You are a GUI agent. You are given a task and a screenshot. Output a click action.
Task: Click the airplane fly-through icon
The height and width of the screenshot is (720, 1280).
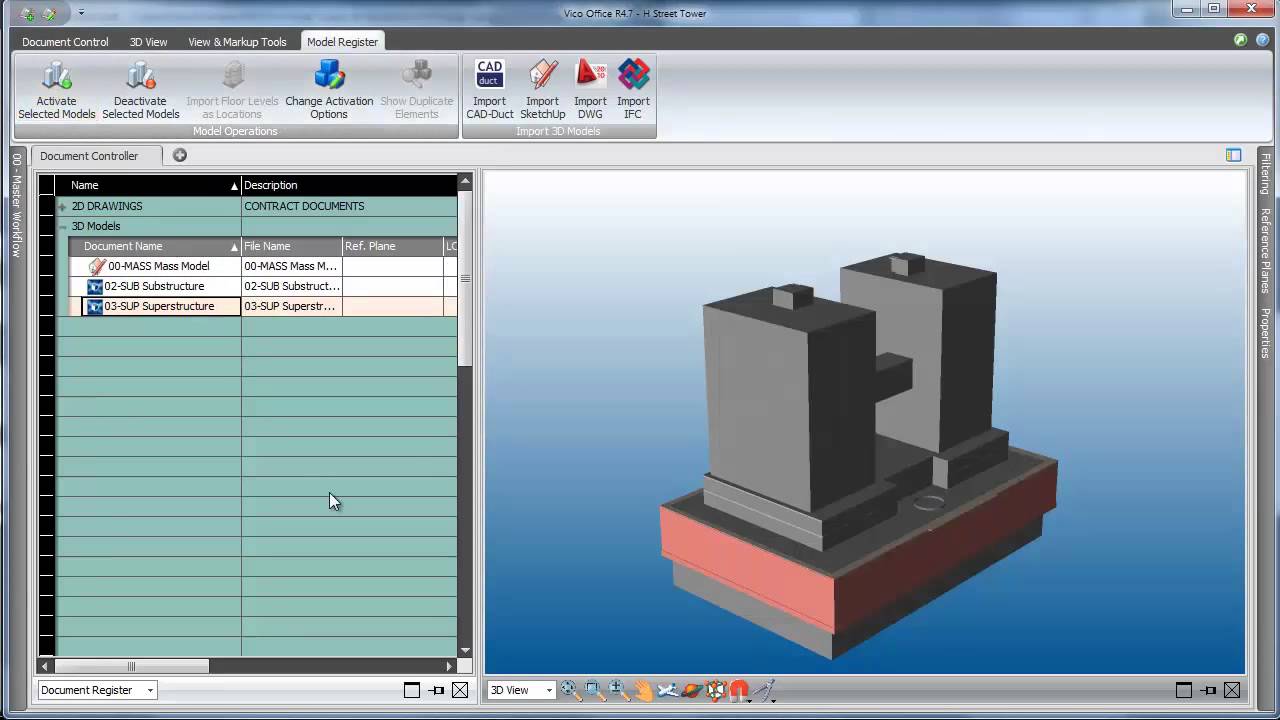click(667, 690)
